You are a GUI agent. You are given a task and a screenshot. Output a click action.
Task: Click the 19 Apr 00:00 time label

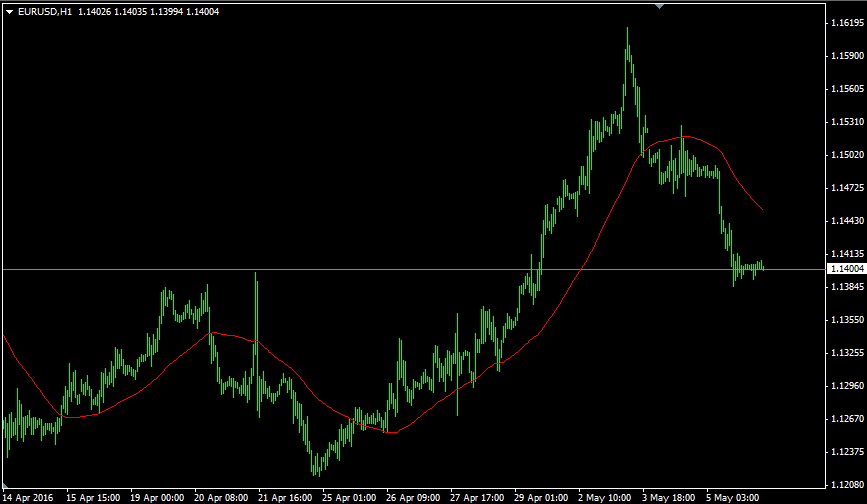(x=157, y=497)
